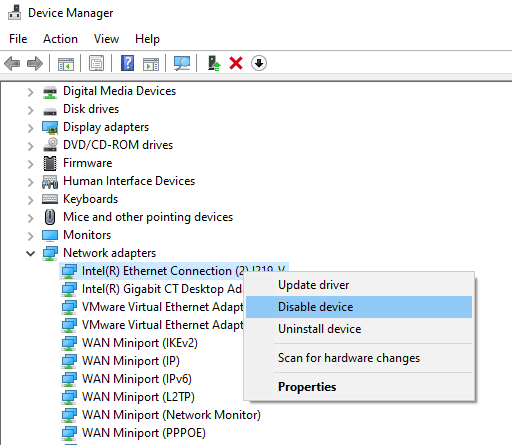Click the Network adapters label
The height and width of the screenshot is (445, 512).
coord(110,253)
